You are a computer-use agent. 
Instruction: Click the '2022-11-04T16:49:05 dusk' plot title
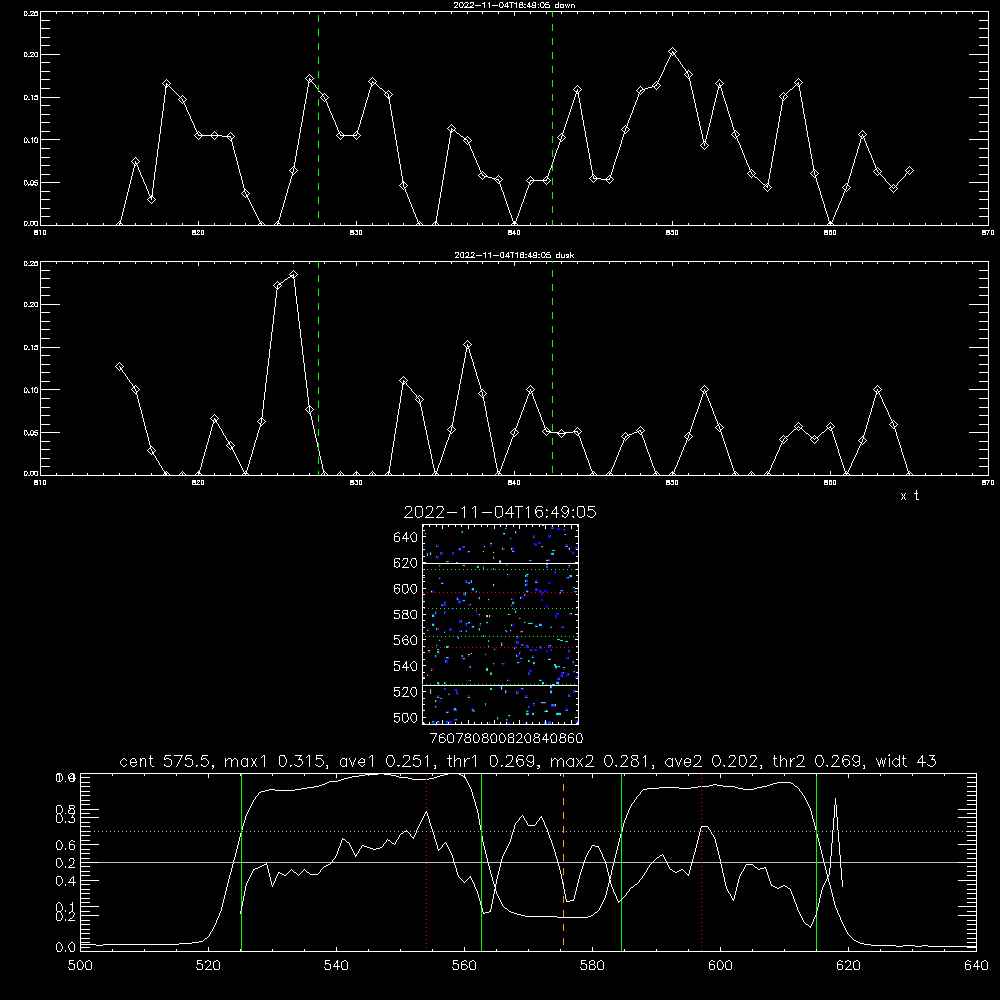click(514, 255)
